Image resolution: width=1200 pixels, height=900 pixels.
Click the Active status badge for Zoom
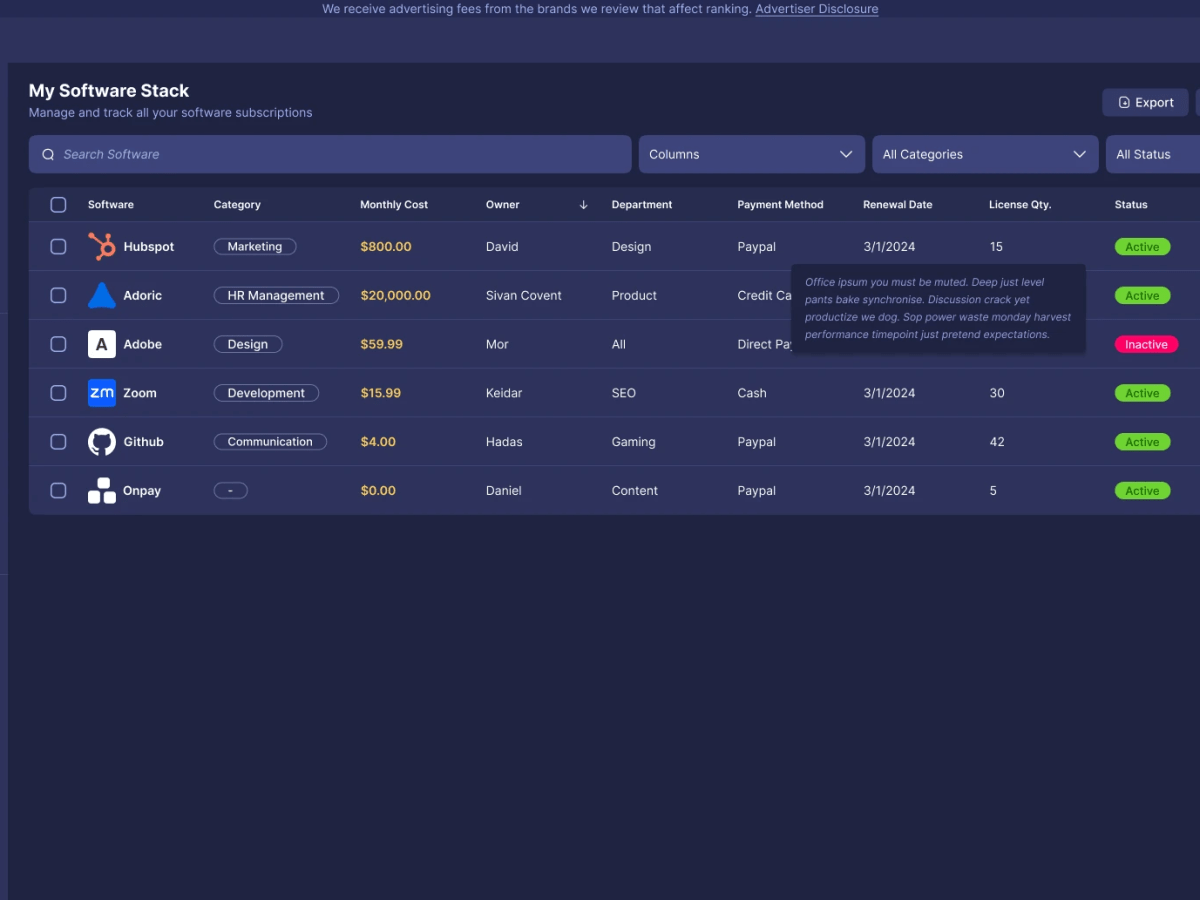coord(1142,394)
